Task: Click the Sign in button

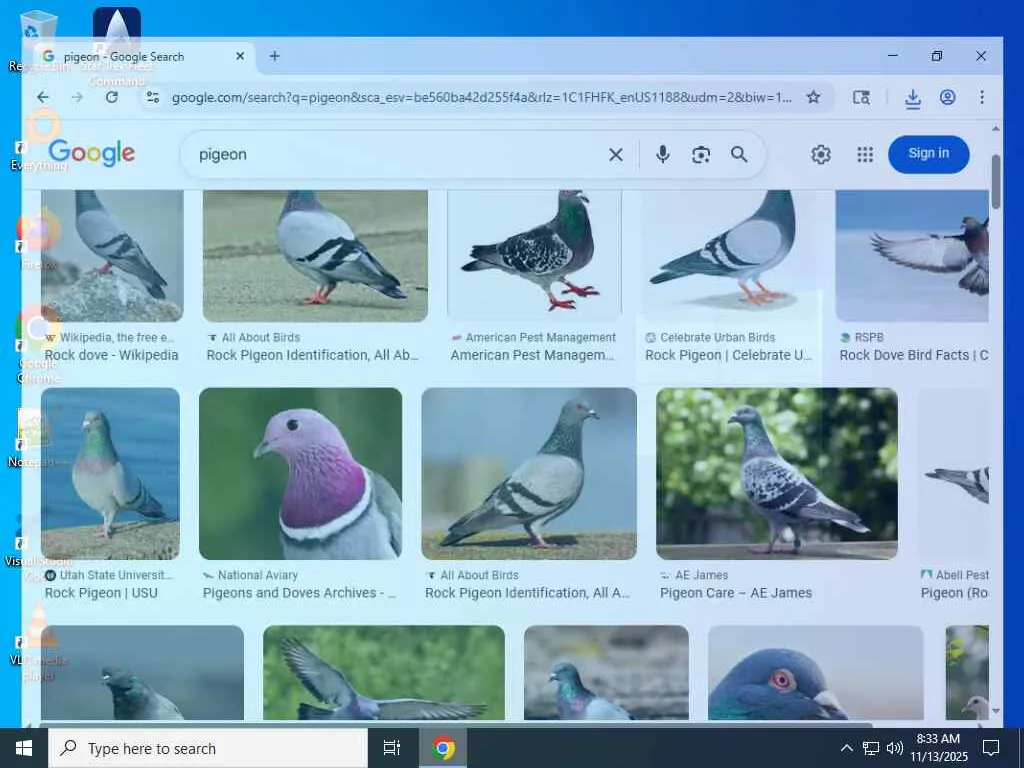Action: click(929, 154)
